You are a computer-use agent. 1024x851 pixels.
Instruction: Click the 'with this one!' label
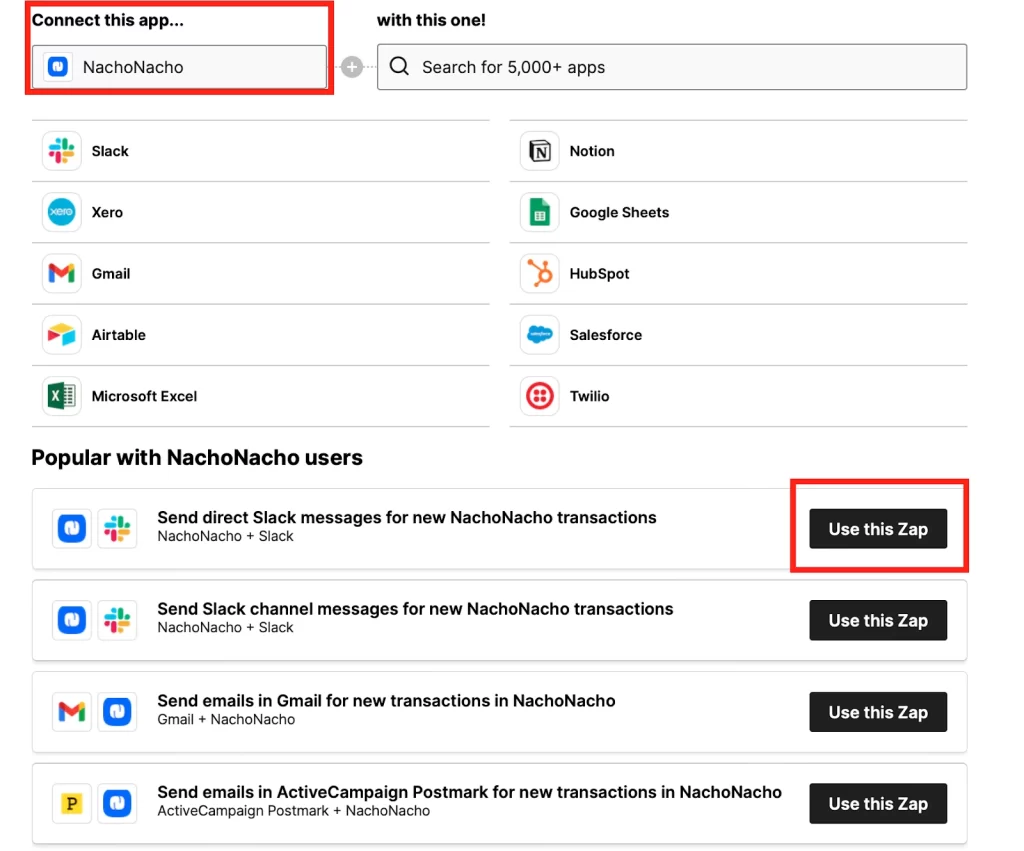[431, 20]
